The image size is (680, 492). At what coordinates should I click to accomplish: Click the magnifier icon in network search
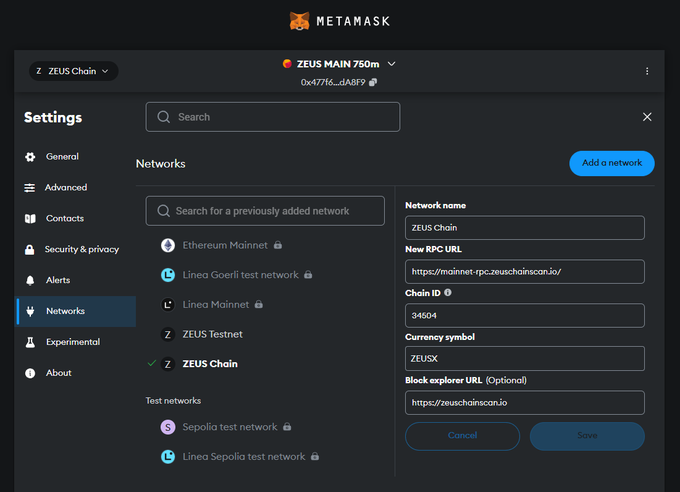(x=163, y=211)
